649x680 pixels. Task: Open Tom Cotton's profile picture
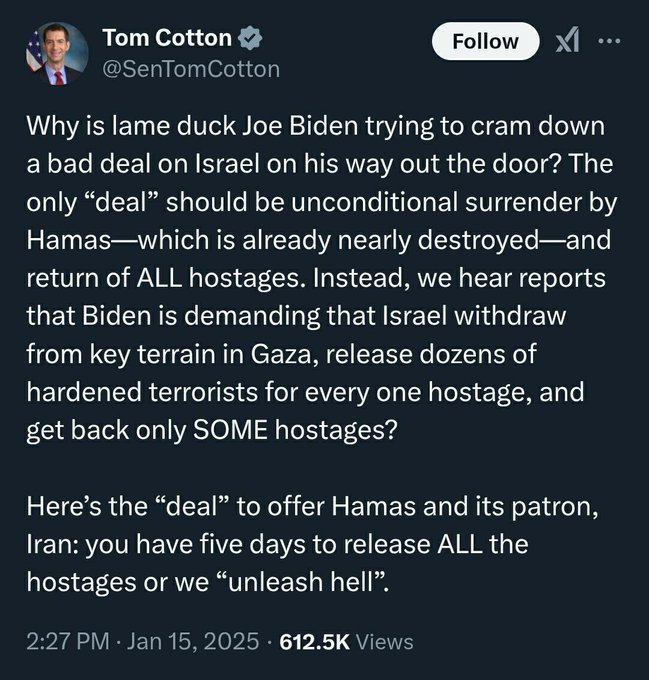pos(57,53)
